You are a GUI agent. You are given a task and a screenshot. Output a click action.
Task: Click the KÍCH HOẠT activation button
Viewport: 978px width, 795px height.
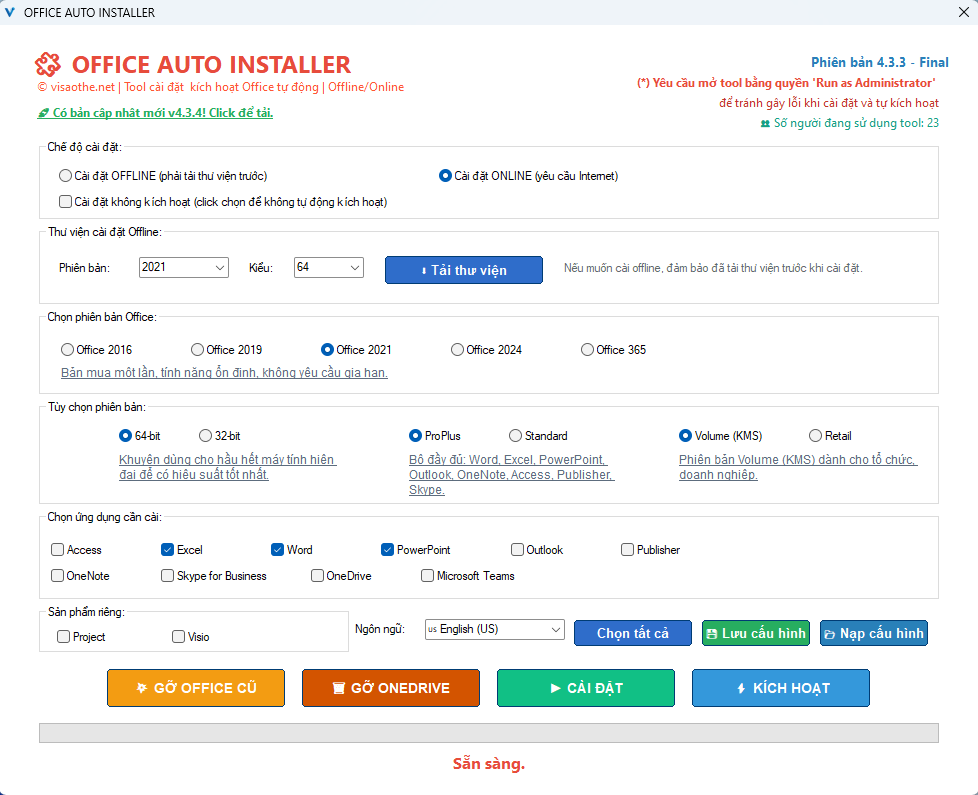coord(781,688)
